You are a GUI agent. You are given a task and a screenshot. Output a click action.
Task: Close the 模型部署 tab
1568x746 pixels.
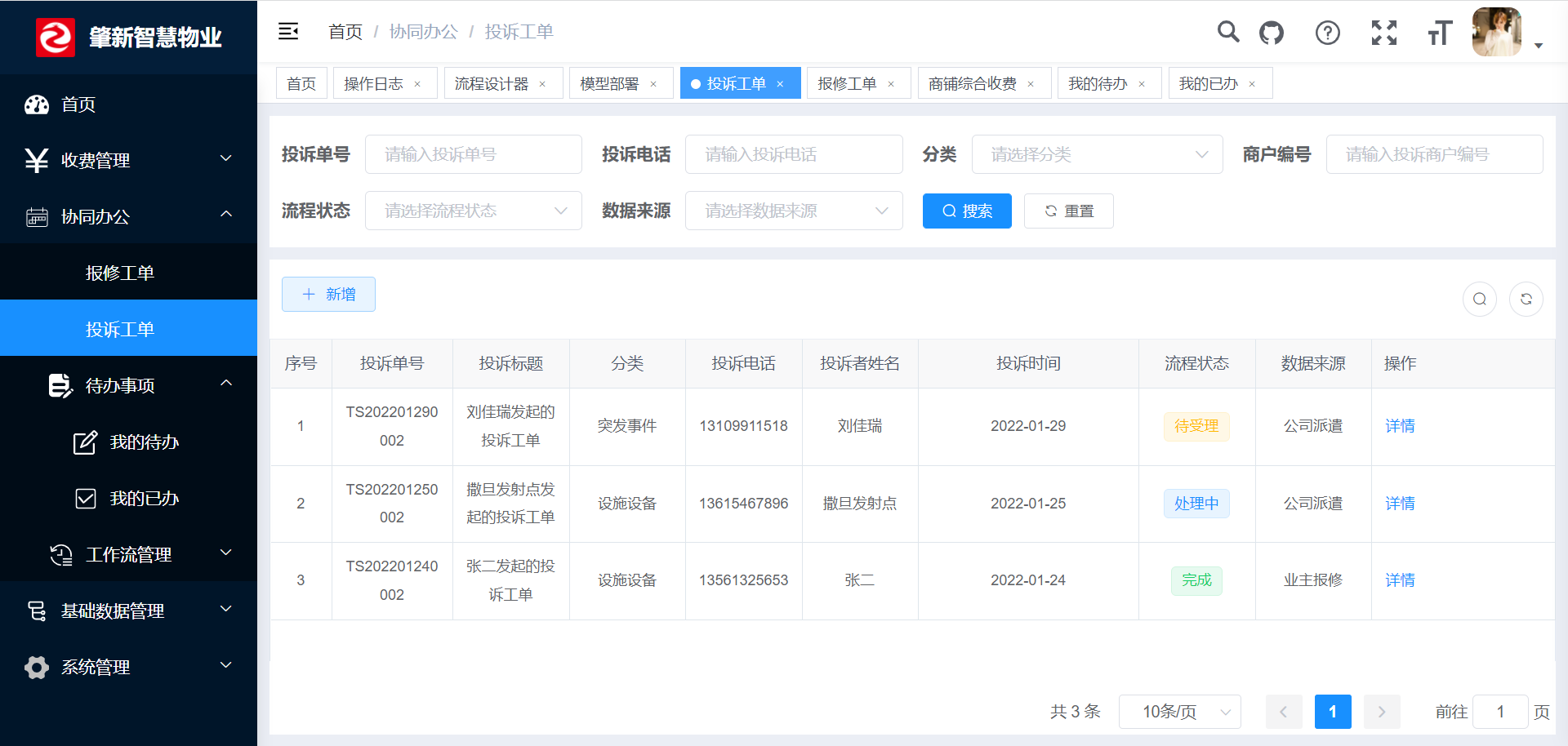pos(653,84)
